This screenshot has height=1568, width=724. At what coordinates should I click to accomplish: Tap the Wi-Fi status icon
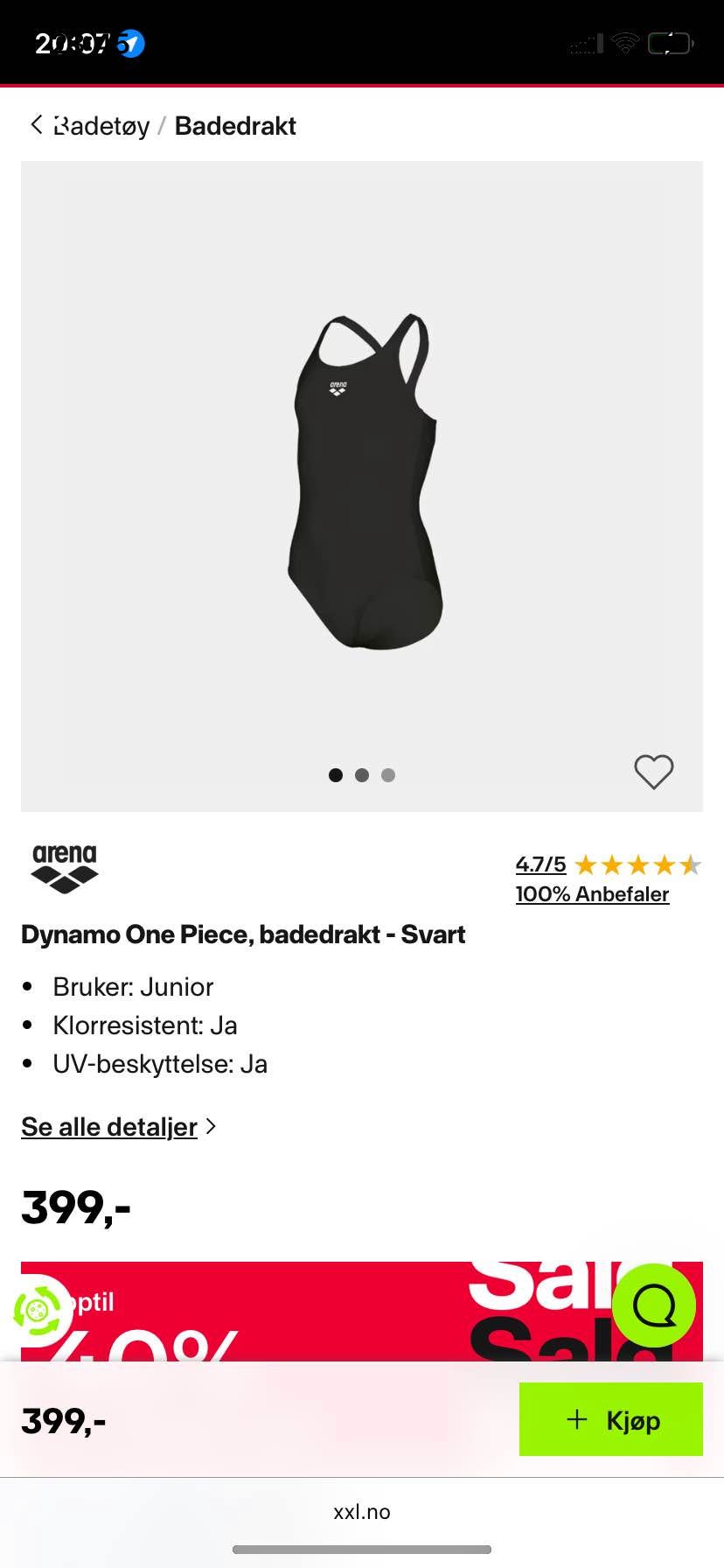coord(625,43)
